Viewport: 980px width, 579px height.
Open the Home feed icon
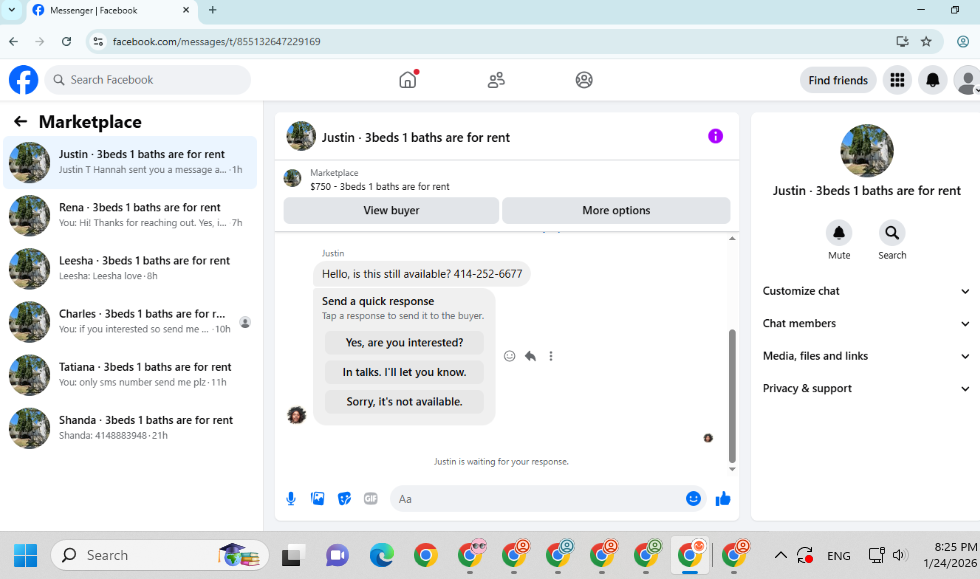tap(408, 80)
